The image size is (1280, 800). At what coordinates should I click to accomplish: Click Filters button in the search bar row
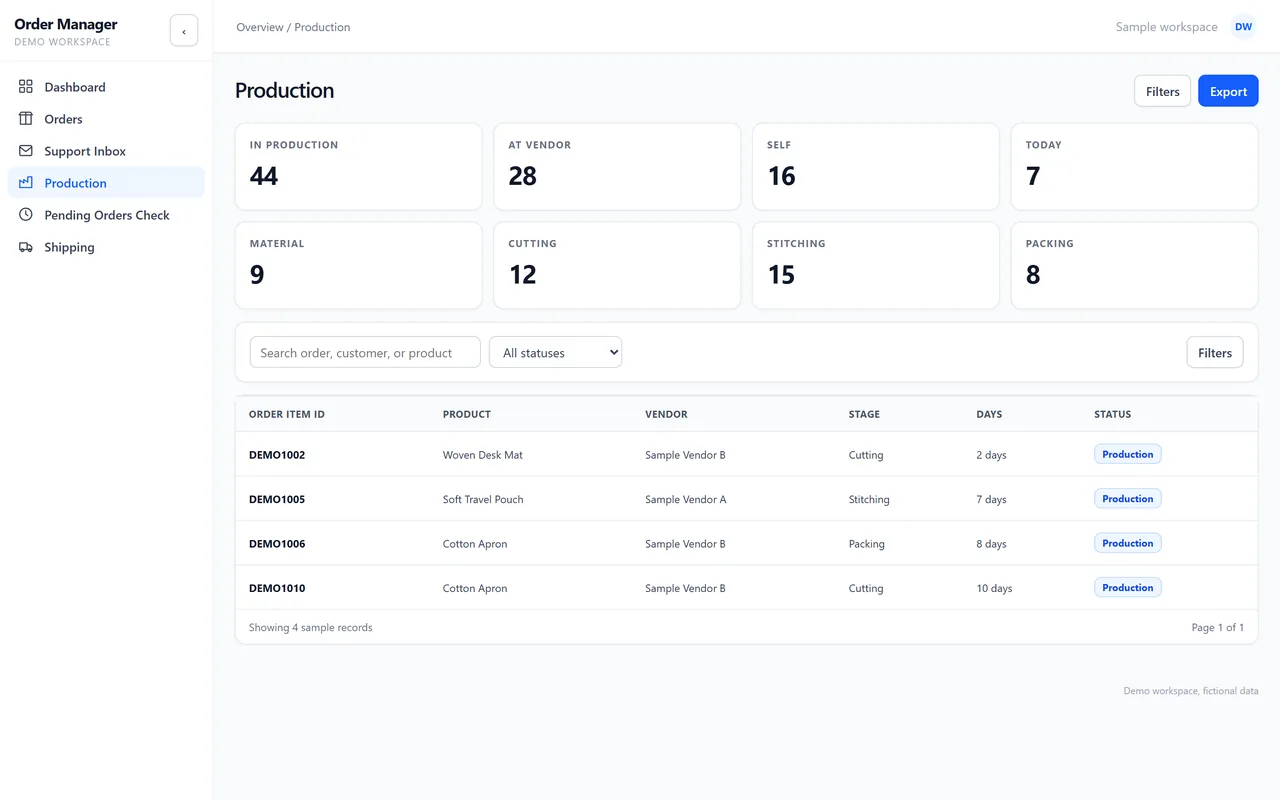(x=1215, y=352)
